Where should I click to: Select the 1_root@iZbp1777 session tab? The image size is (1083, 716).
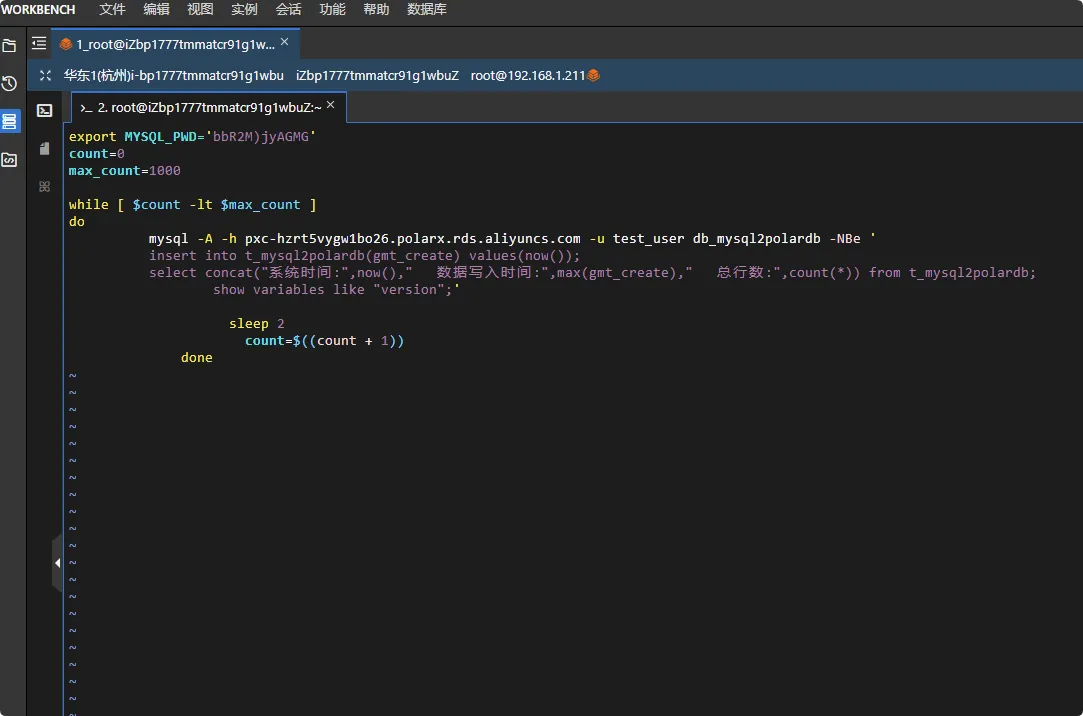[170, 44]
